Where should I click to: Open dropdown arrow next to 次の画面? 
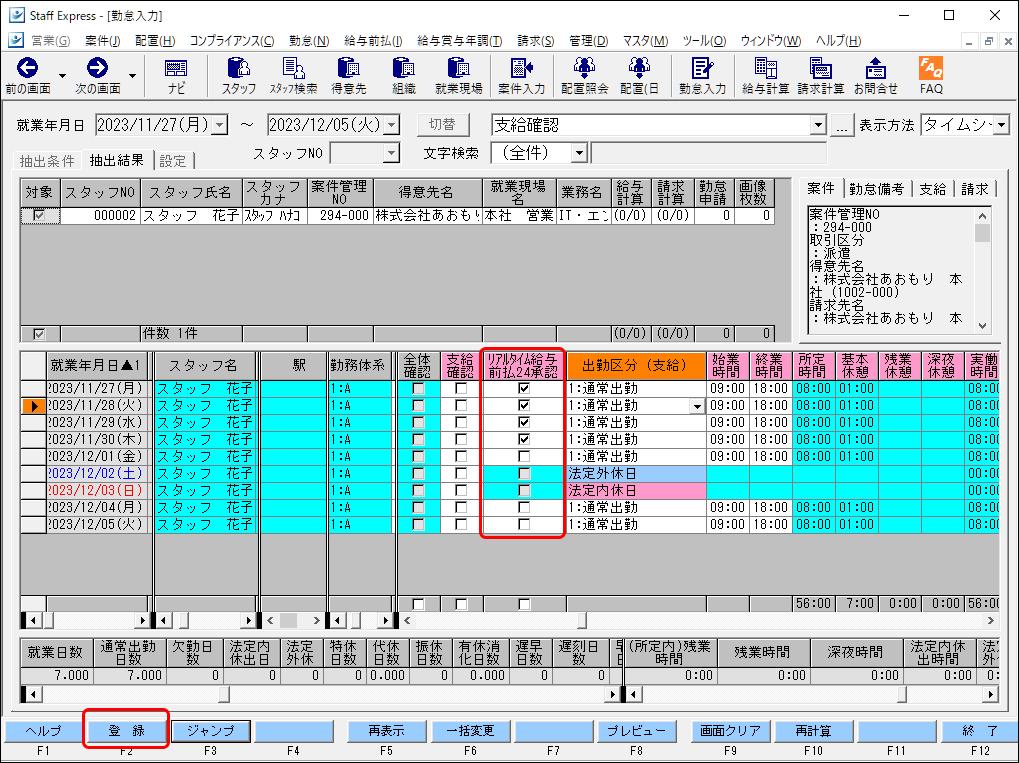tap(133, 76)
